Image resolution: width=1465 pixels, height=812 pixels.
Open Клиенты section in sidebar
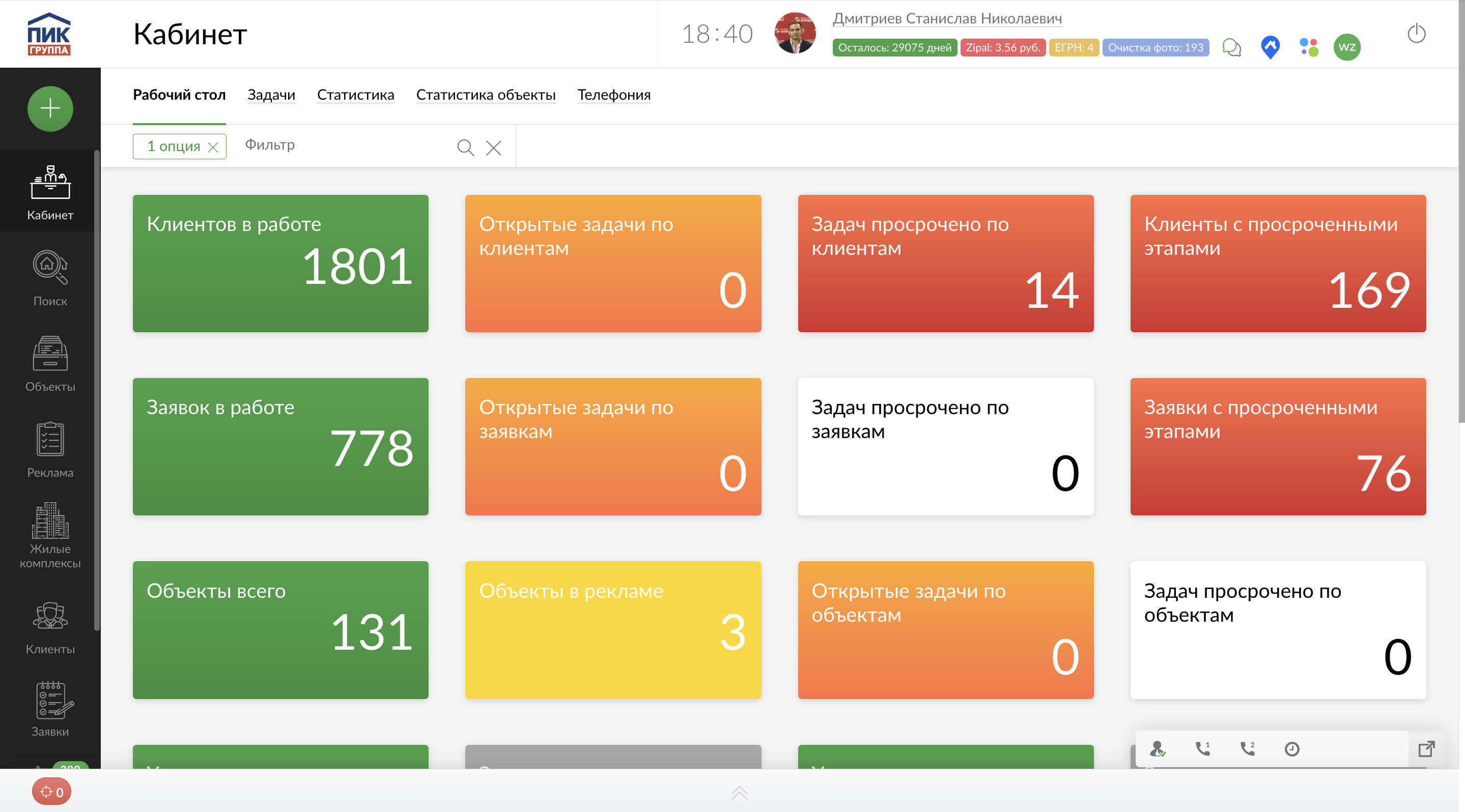50,627
